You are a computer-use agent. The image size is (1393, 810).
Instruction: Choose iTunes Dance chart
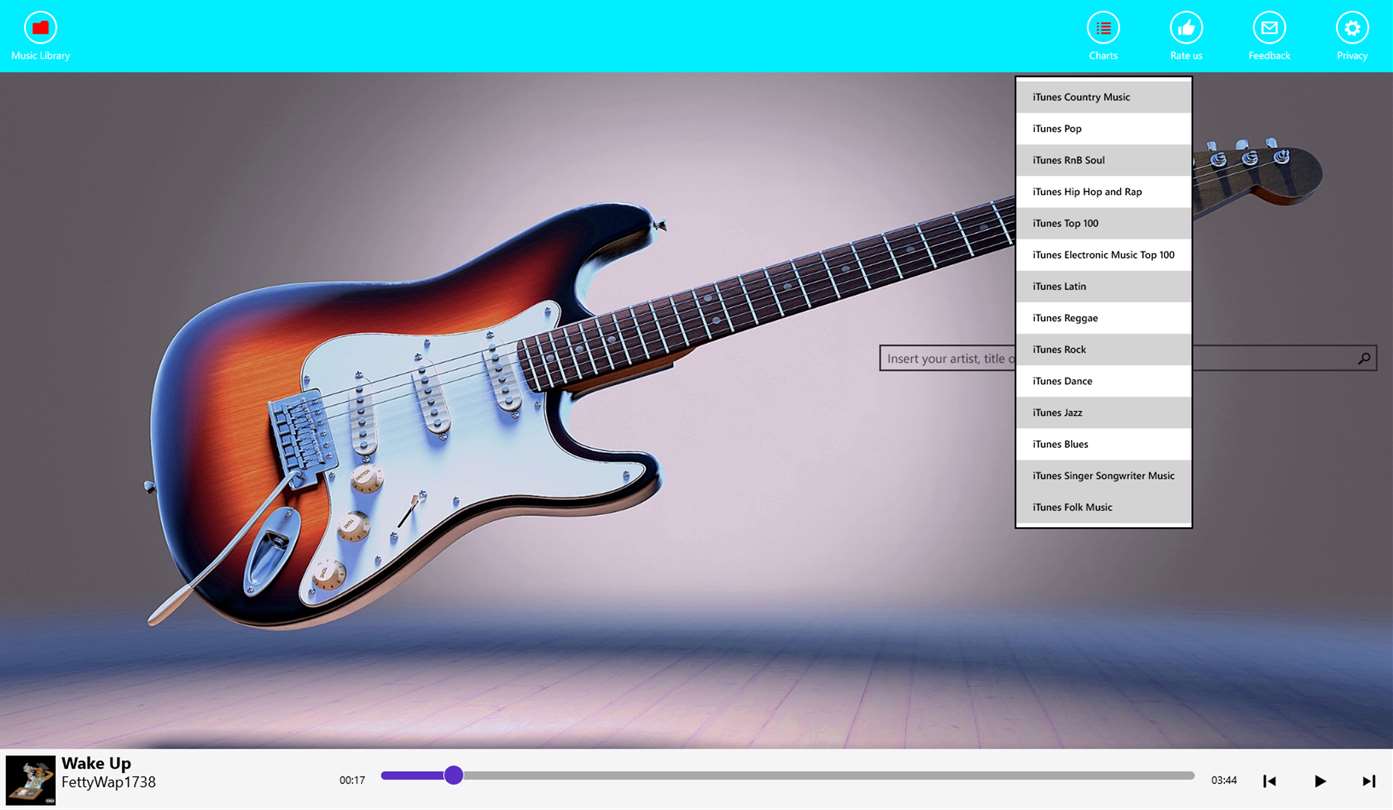1104,381
